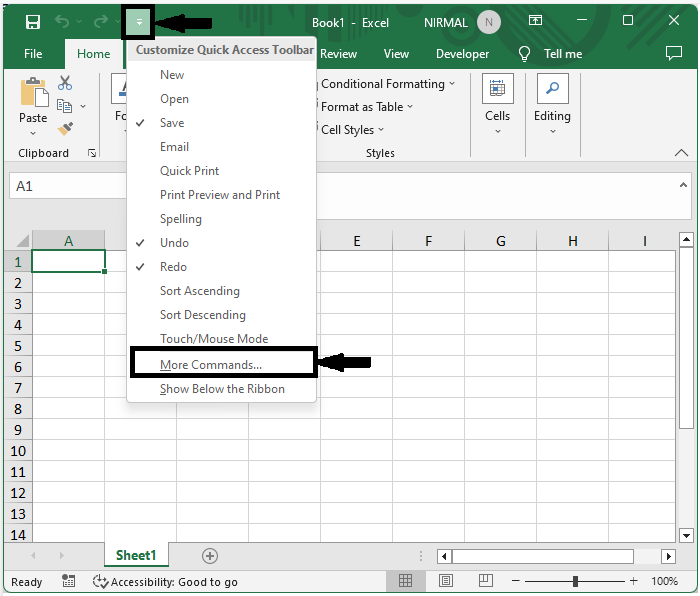Switch to the Review tab

click(x=338, y=54)
